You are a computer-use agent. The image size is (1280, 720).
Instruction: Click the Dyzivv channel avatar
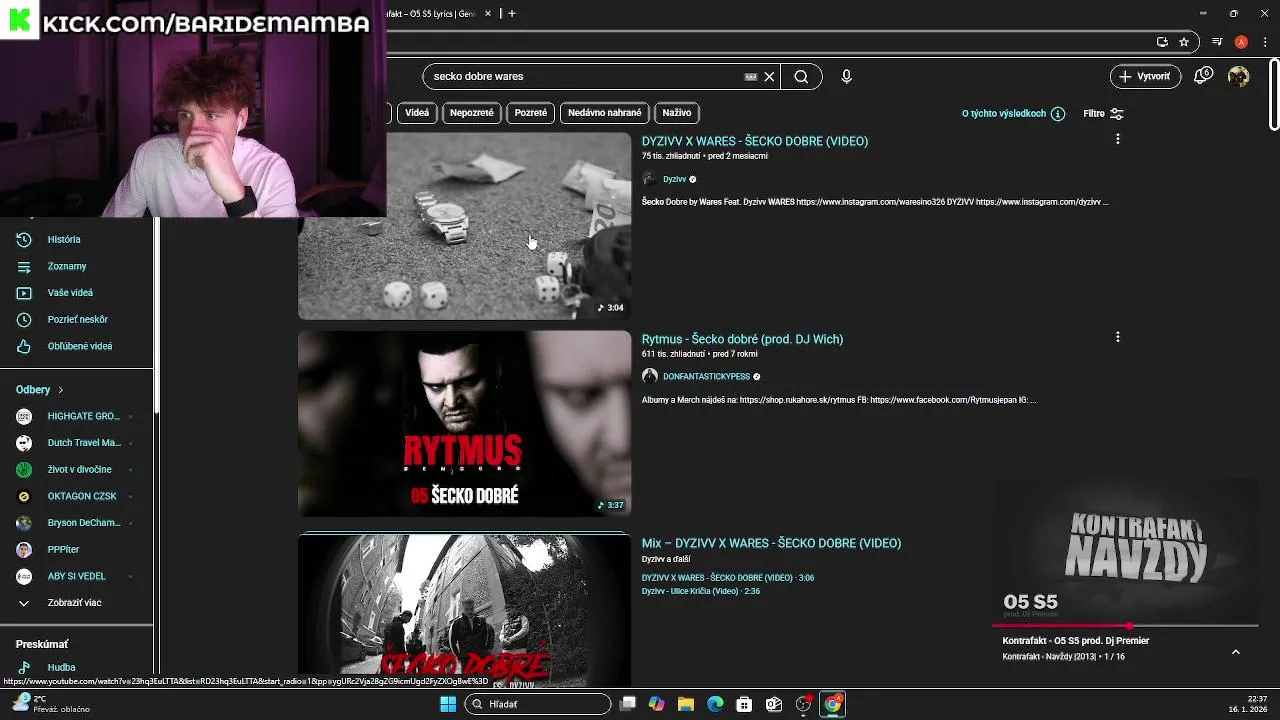[650, 179]
